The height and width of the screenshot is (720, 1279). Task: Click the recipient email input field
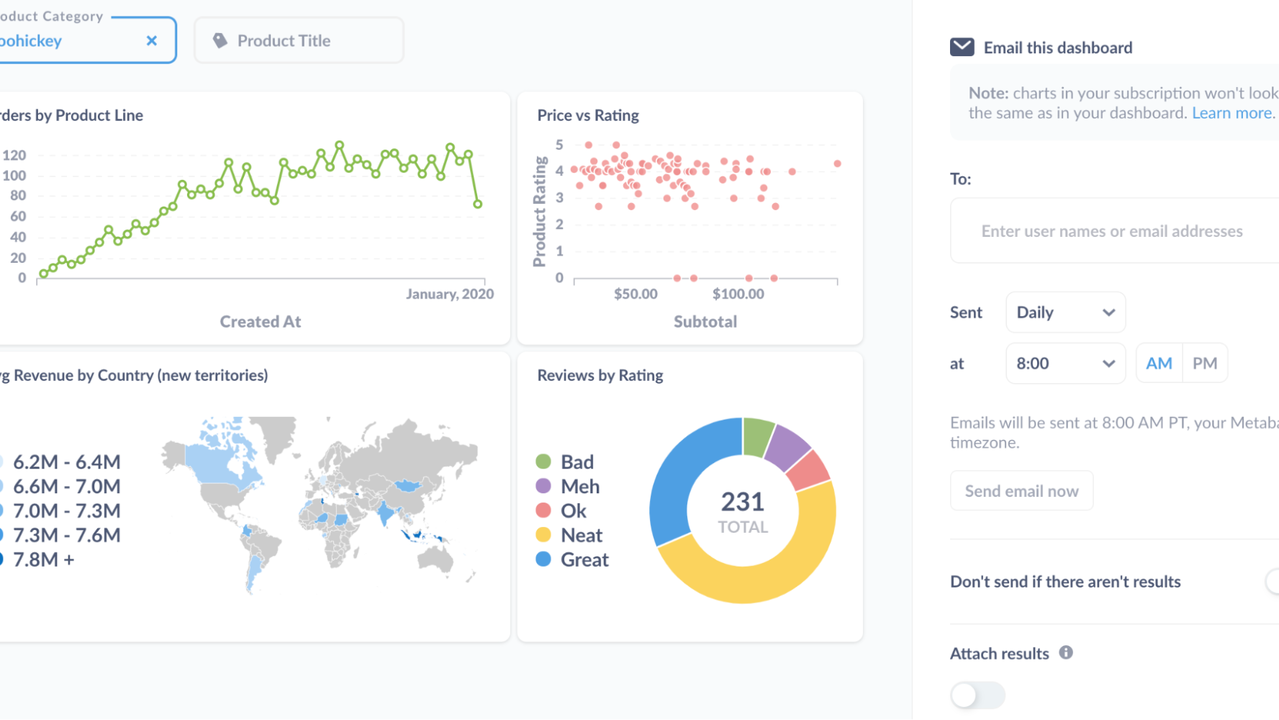pos(1110,230)
